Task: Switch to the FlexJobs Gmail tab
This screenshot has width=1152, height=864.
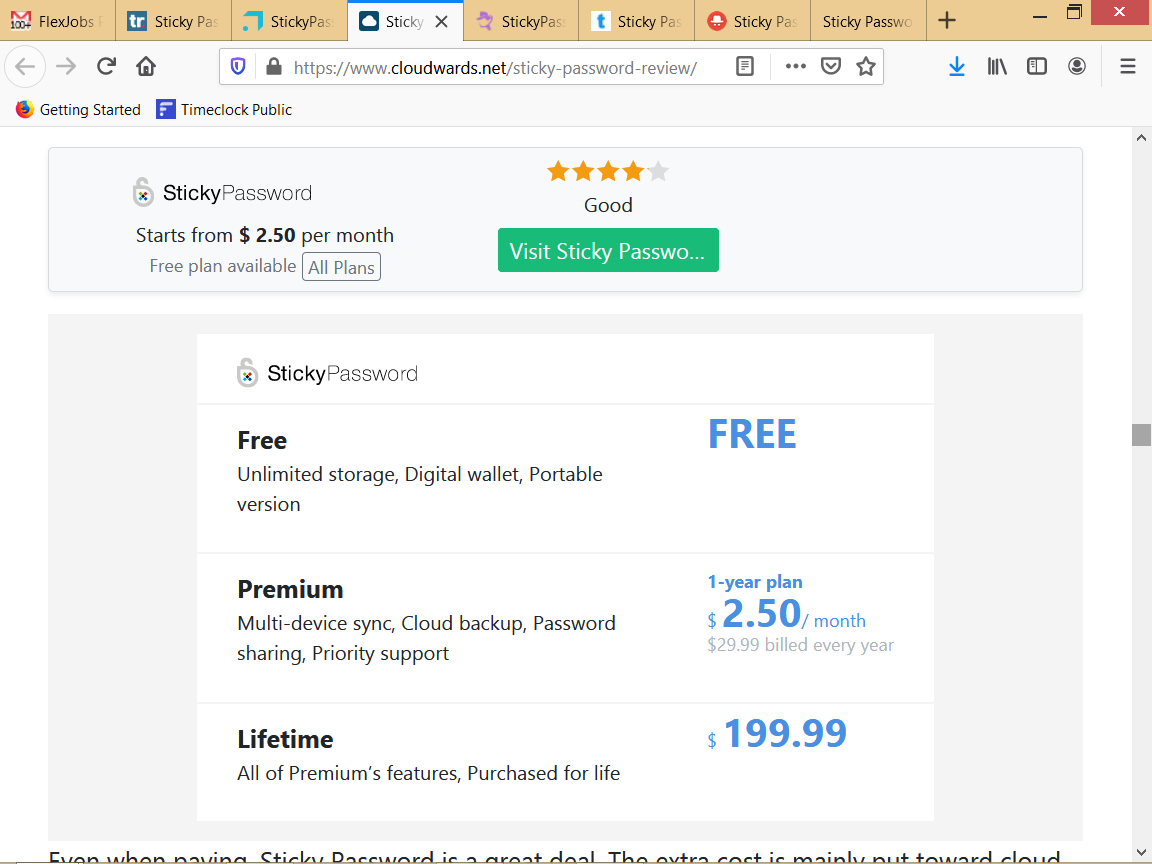Action: pyautogui.click(x=57, y=21)
